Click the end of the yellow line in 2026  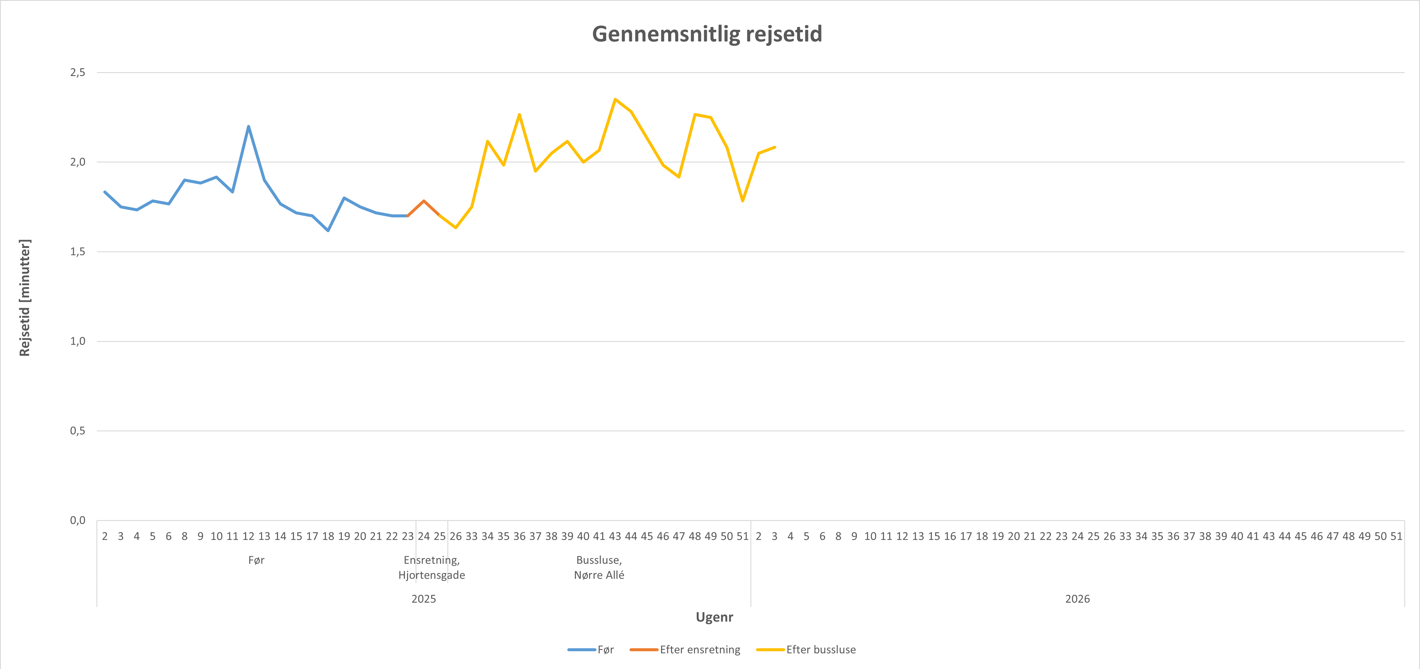tap(775, 147)
